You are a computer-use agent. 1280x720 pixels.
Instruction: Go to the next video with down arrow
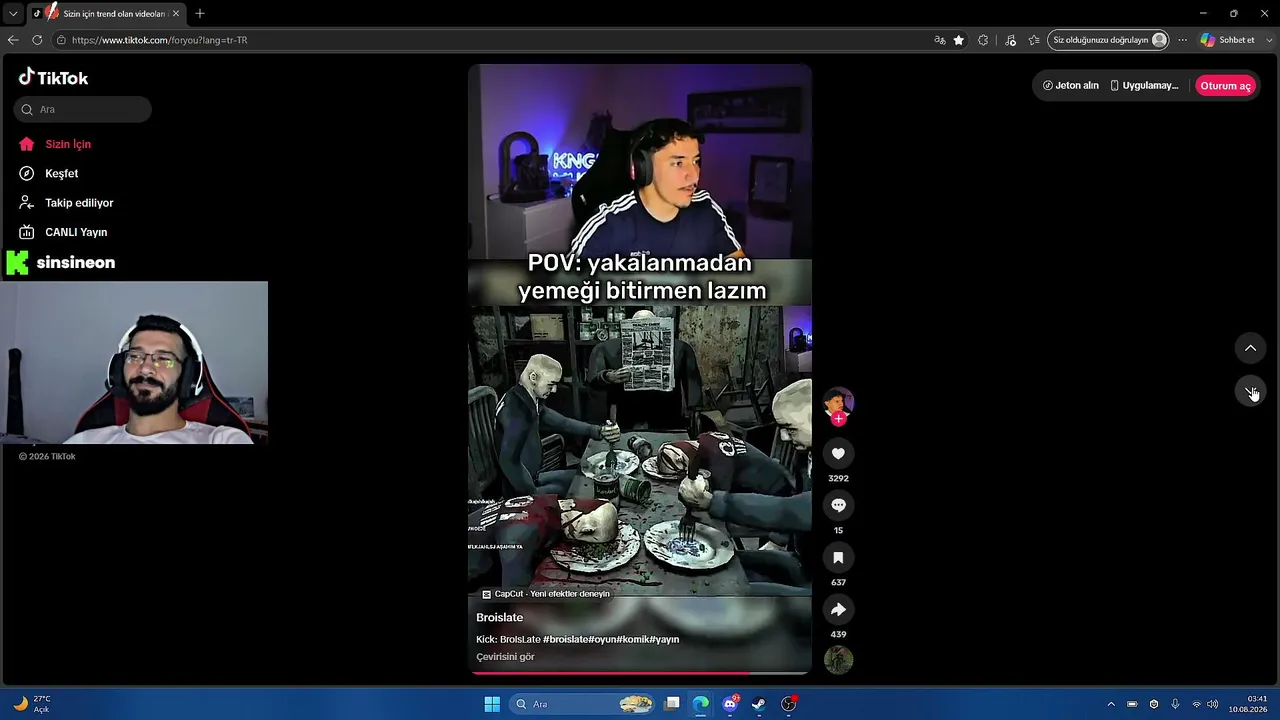1250,391
